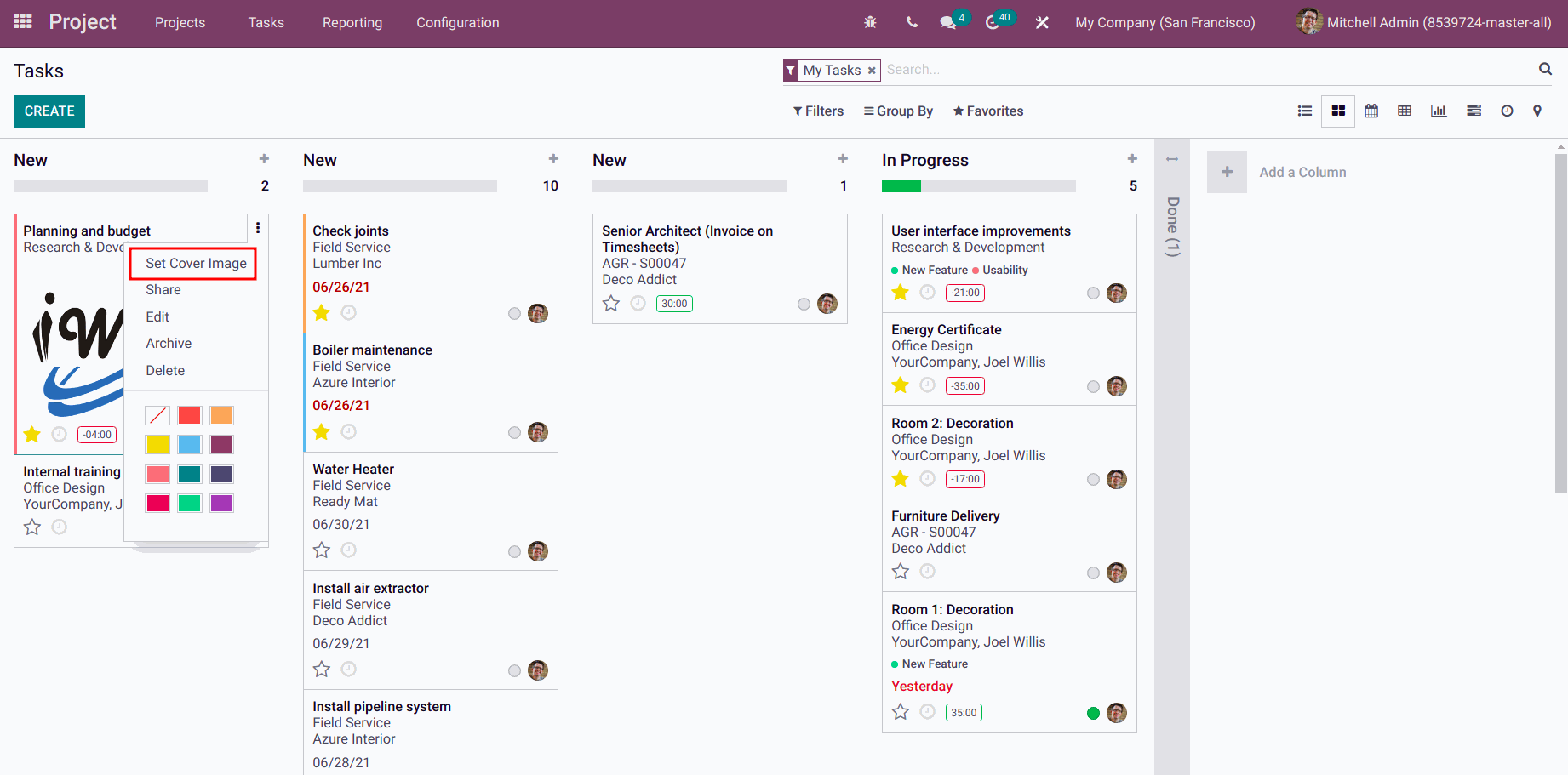This screenshot has width=1568, height=775.
Task: Switch to activity view
Action: pyautogui.click(x=1507, y=111)
